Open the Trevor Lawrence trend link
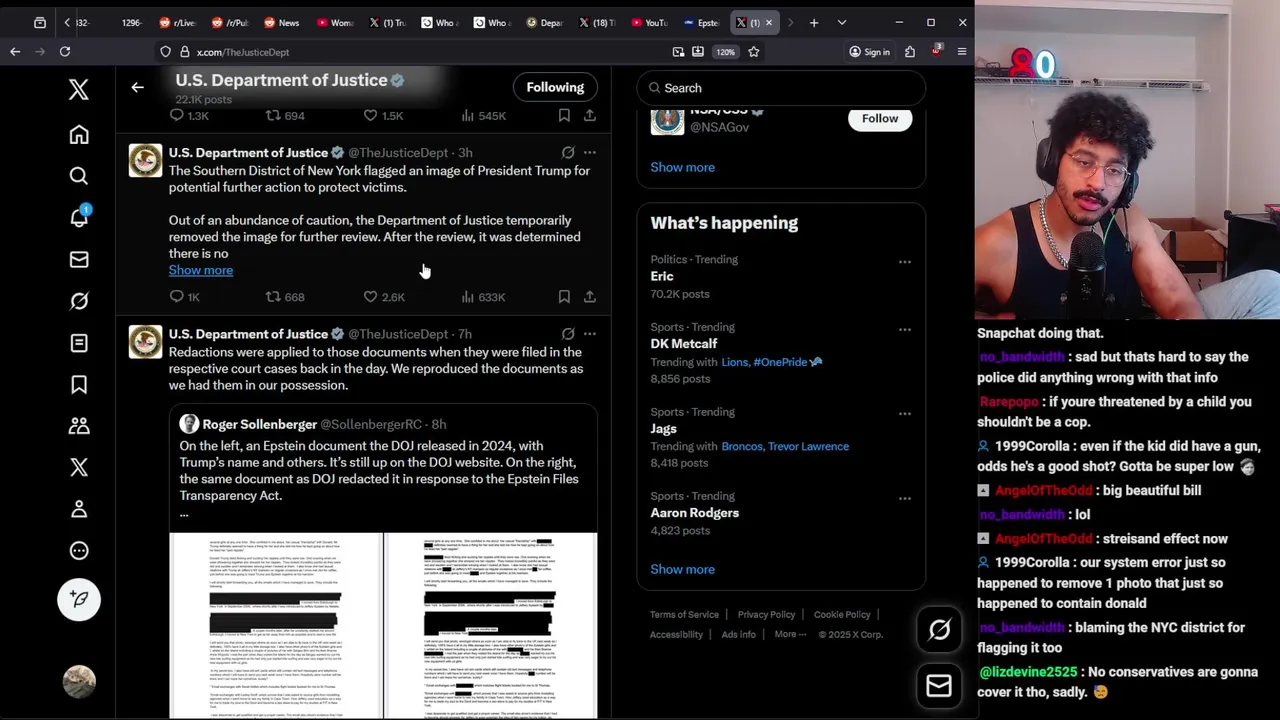Viewport: 1280px width, 720px height. pyautogui.click(x=810, y=446)
